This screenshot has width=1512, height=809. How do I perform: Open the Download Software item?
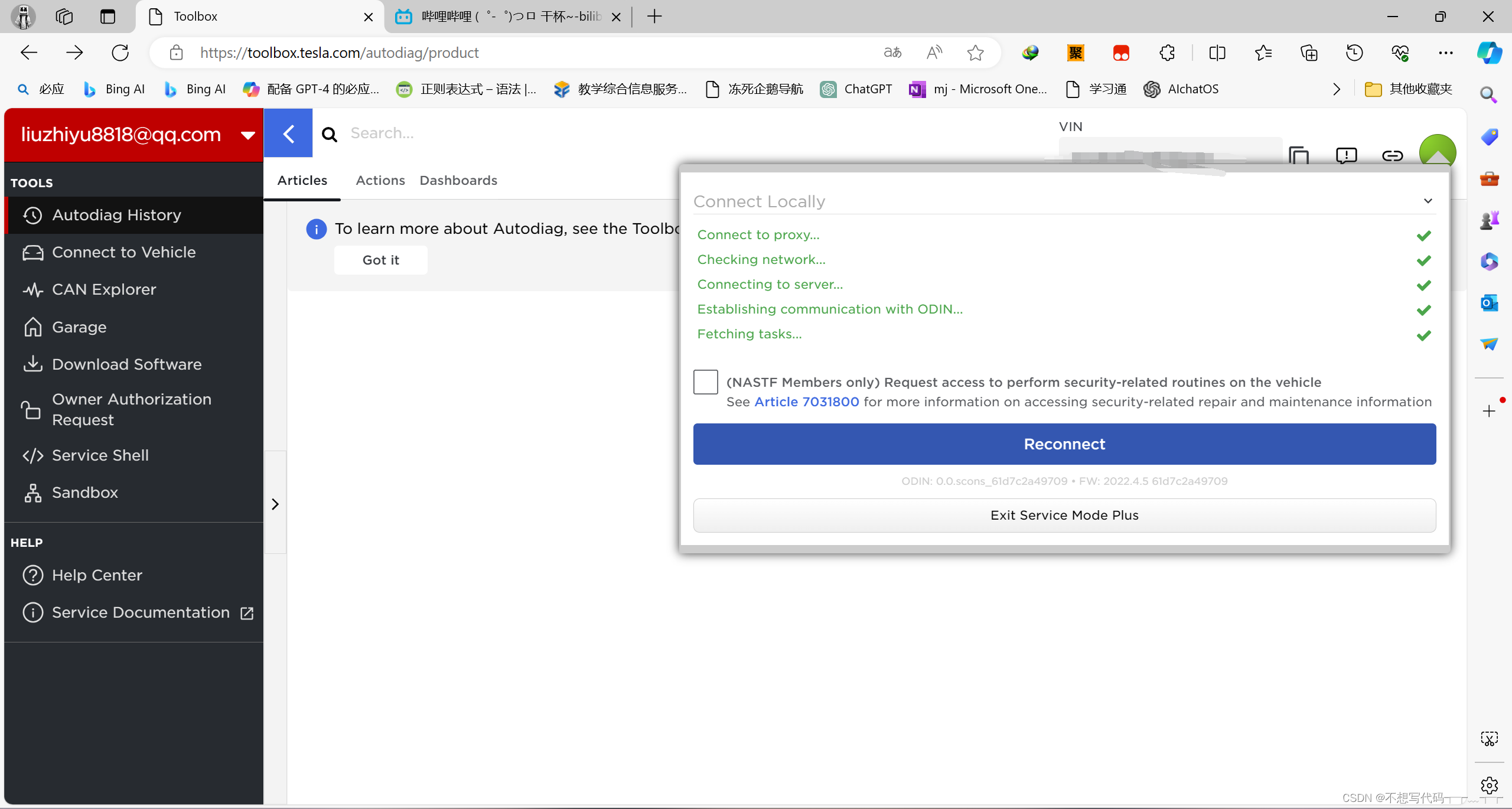pos(126,364)
